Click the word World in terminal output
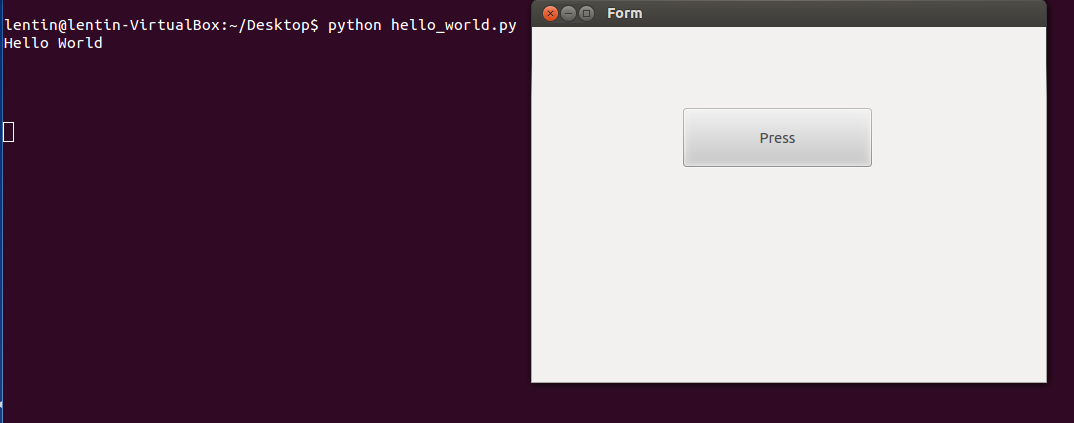Screen dimensions: 1074x423 pyautogui.click(x=80, y=43)
